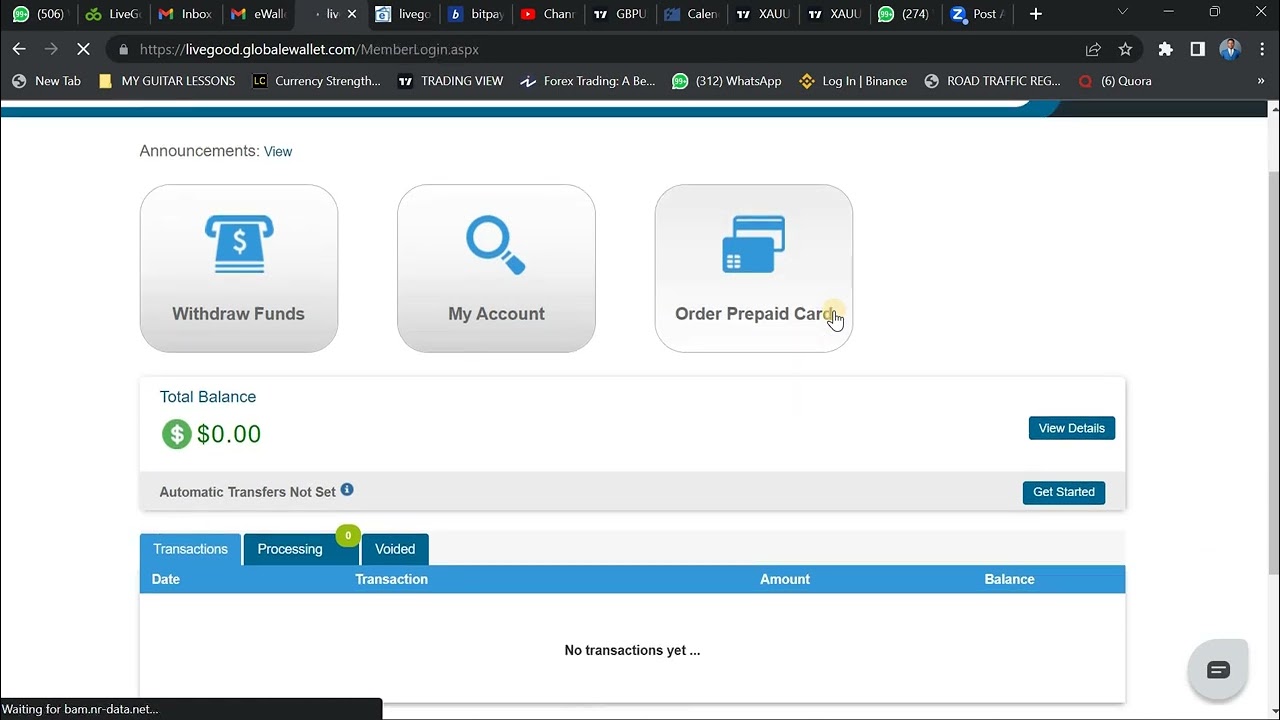The image size is (1280, 720).
Task: Click the View Details button
Action: click(1071, 428)
